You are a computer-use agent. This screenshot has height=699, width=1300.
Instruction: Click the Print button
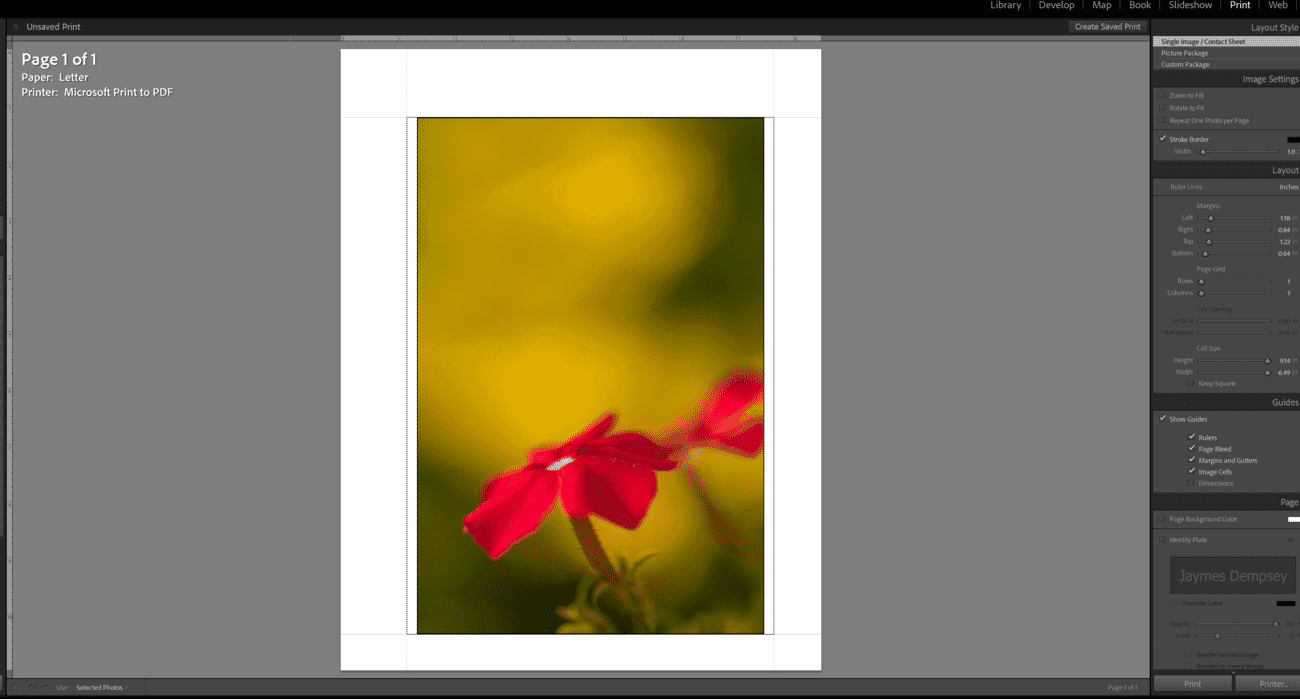pyautogui.click(x=1192, y=683)
